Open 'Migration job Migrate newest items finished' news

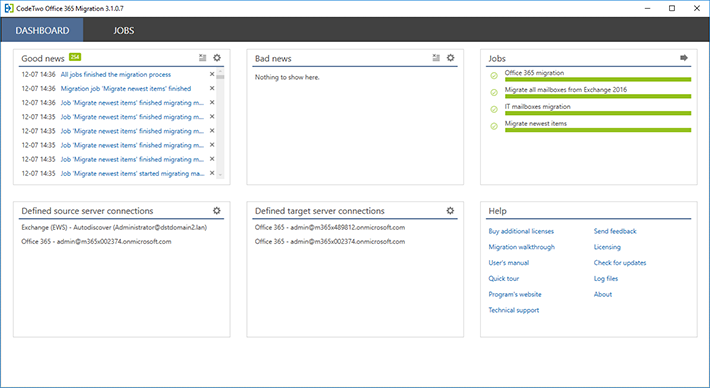[x=126, y=88]
